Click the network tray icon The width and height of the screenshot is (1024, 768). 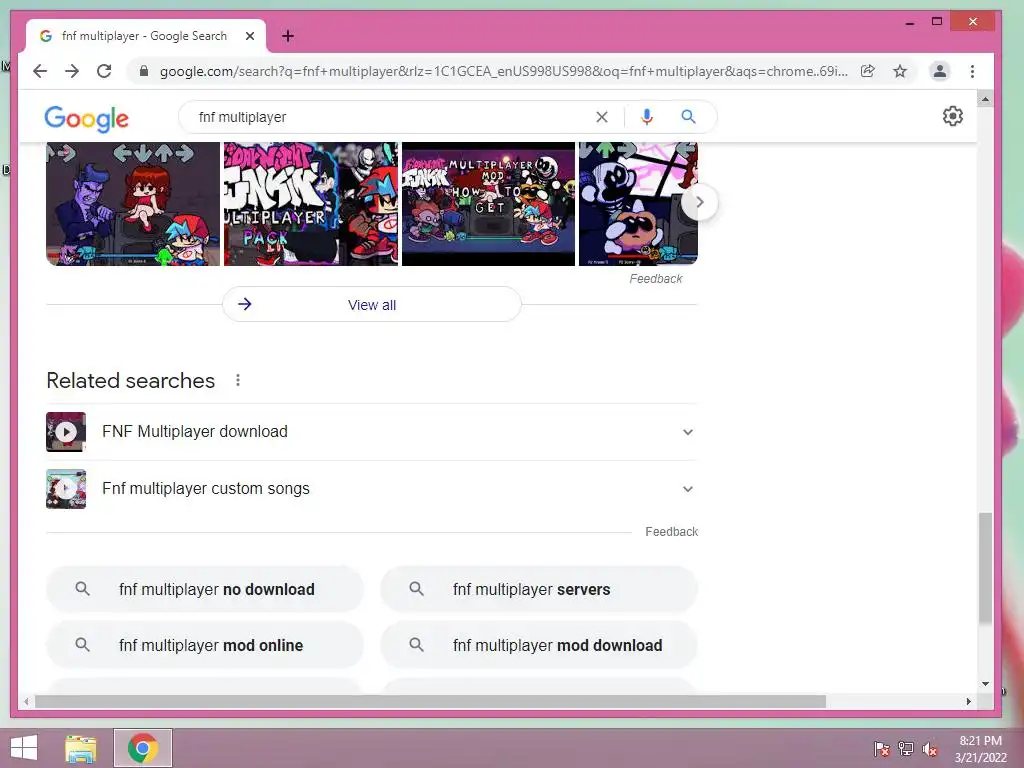point(906,749)
